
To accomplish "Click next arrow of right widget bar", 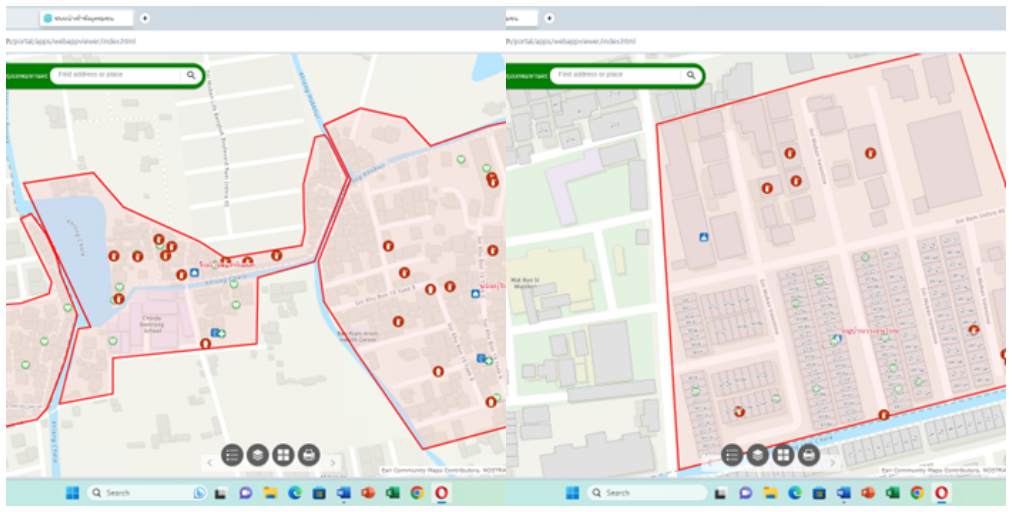I will tap(833, 463).
